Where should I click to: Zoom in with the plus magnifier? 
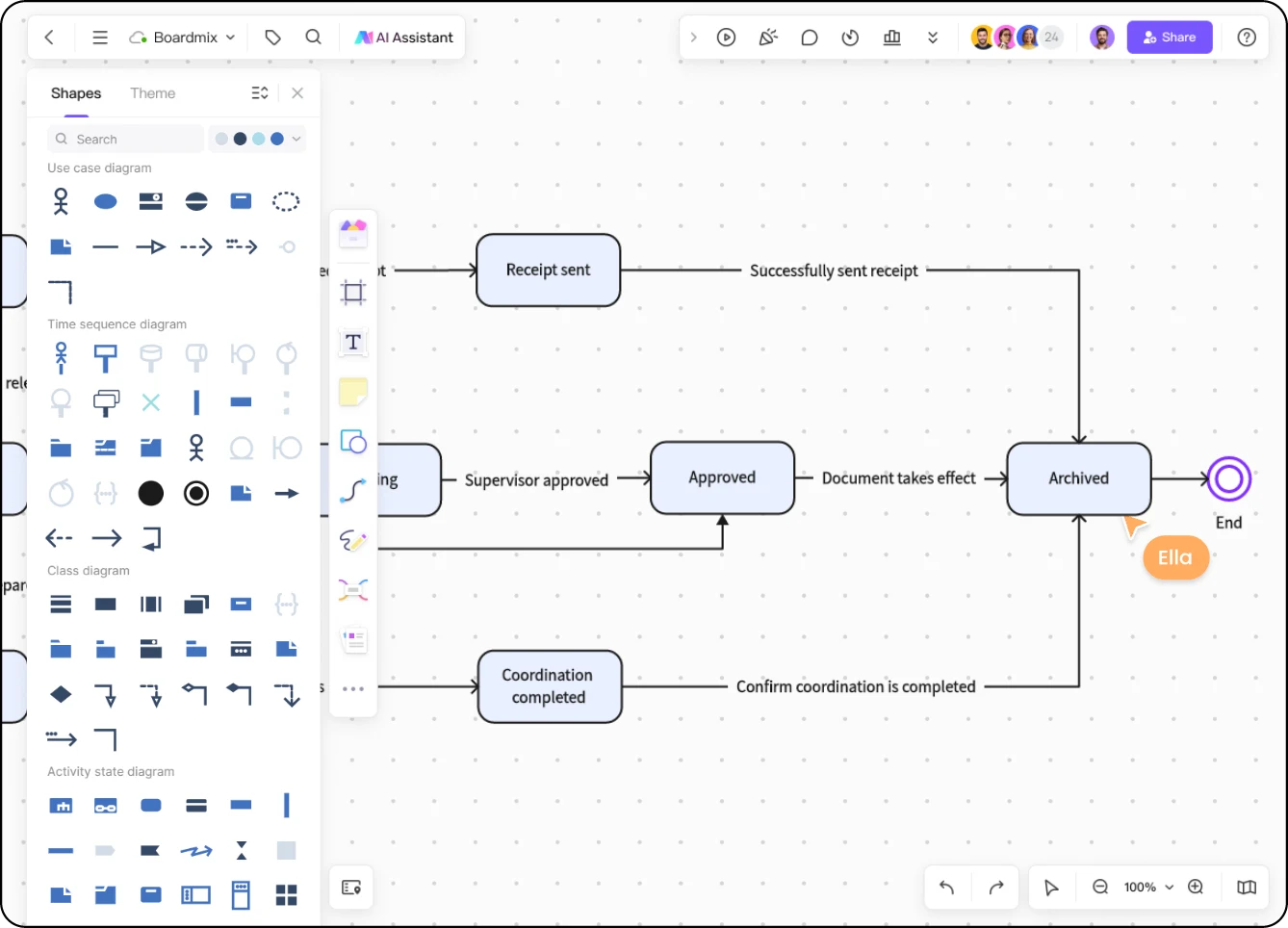point(1196,888)
